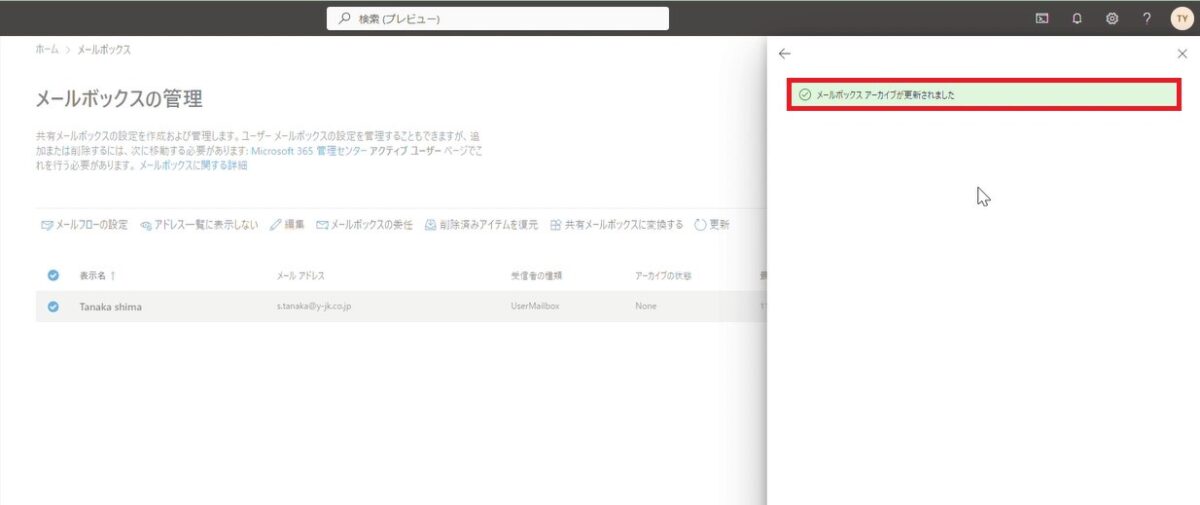Open the notifications bell

coord(1077,18)
